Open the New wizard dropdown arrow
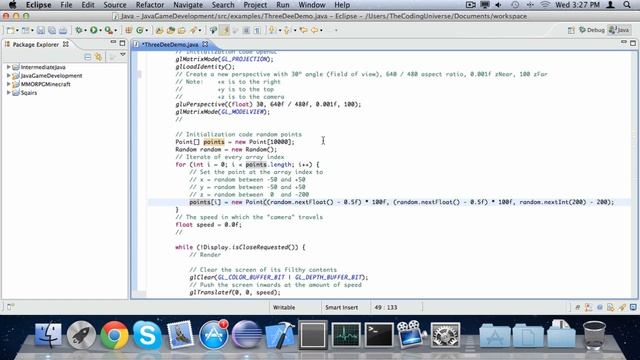The image size is (640, 360). click(17, 31)
